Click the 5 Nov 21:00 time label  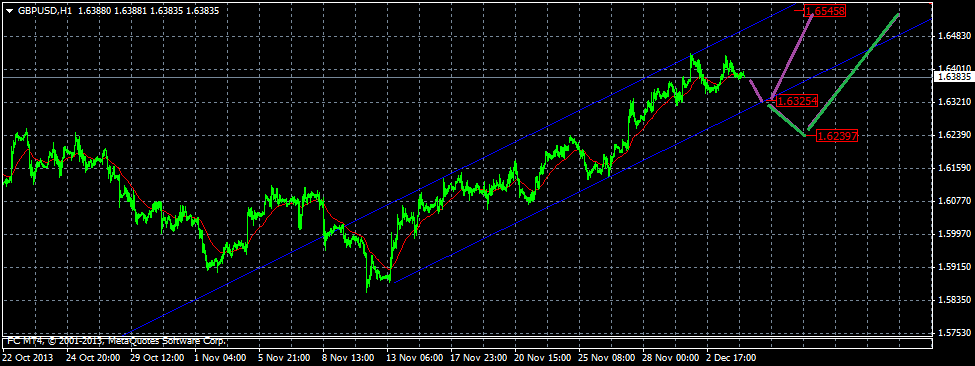point(286,358)
